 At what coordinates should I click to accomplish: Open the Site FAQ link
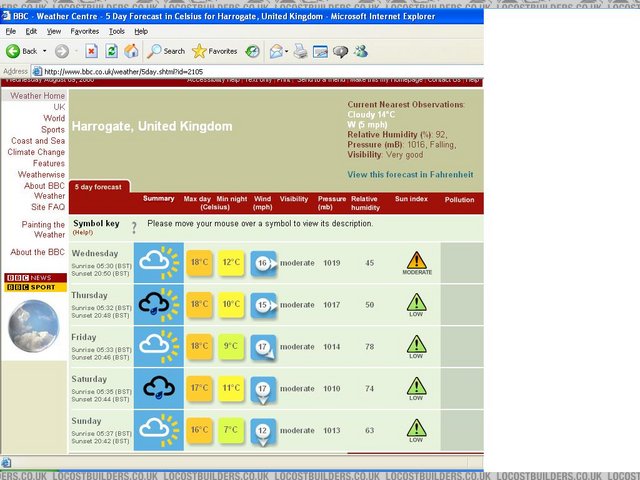(x=48, y=207)
